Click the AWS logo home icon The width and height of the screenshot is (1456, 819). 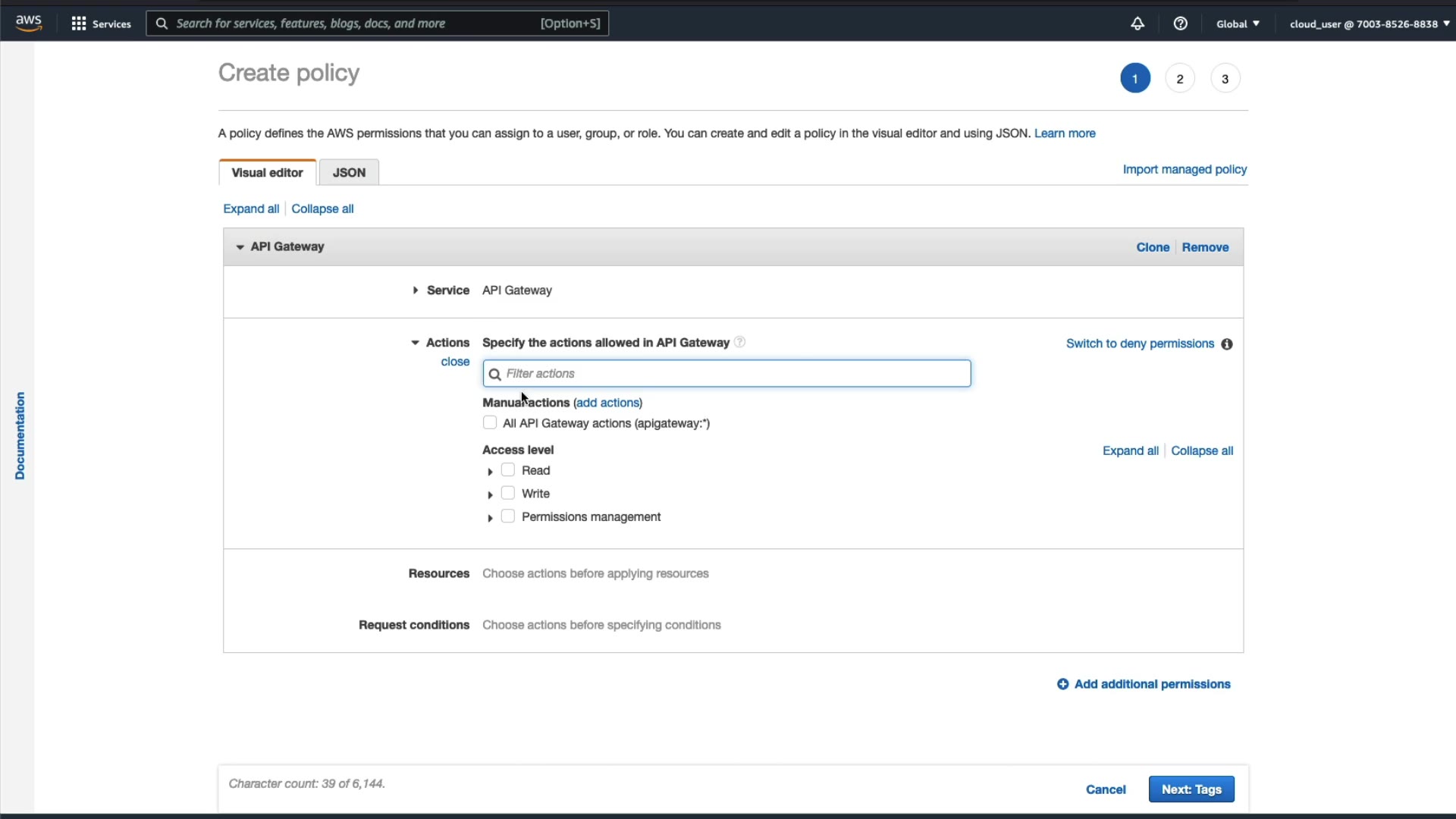tap(29, 23)
